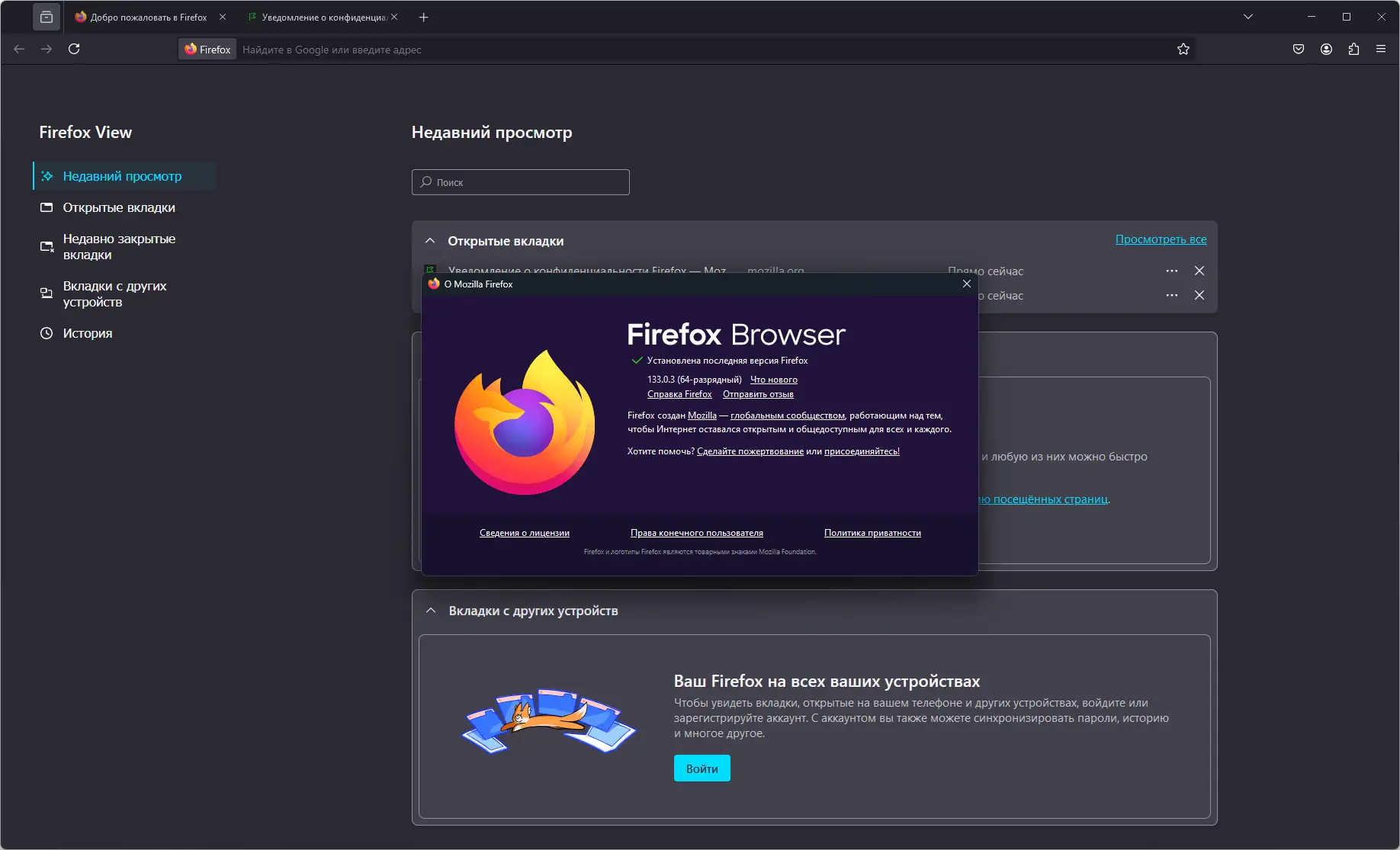This screenshot has width=1400, height=850.
Task: Go forward using the forward arrow
Action: (47, 49)
